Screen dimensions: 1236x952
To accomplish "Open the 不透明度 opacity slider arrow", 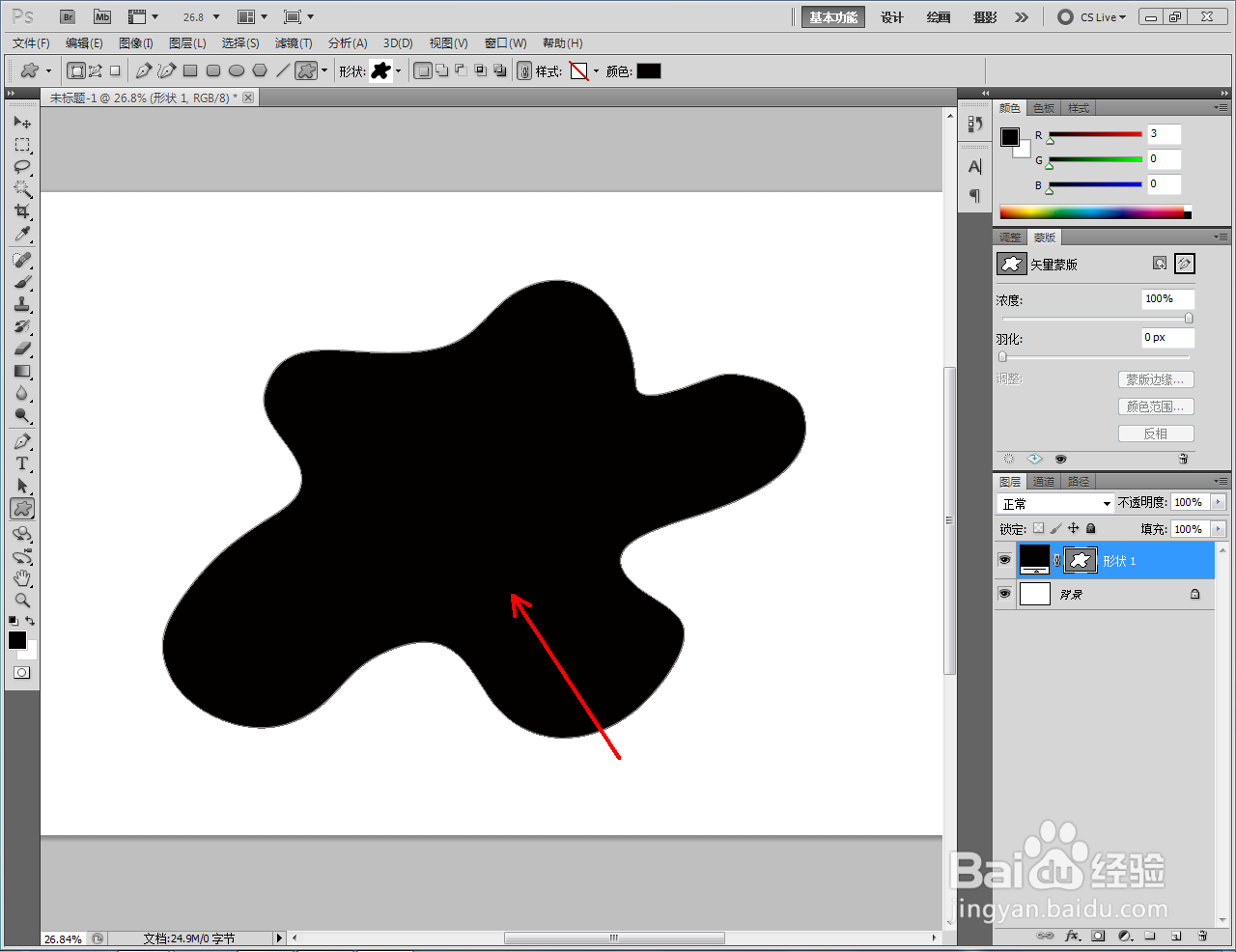I will 1218,502.
